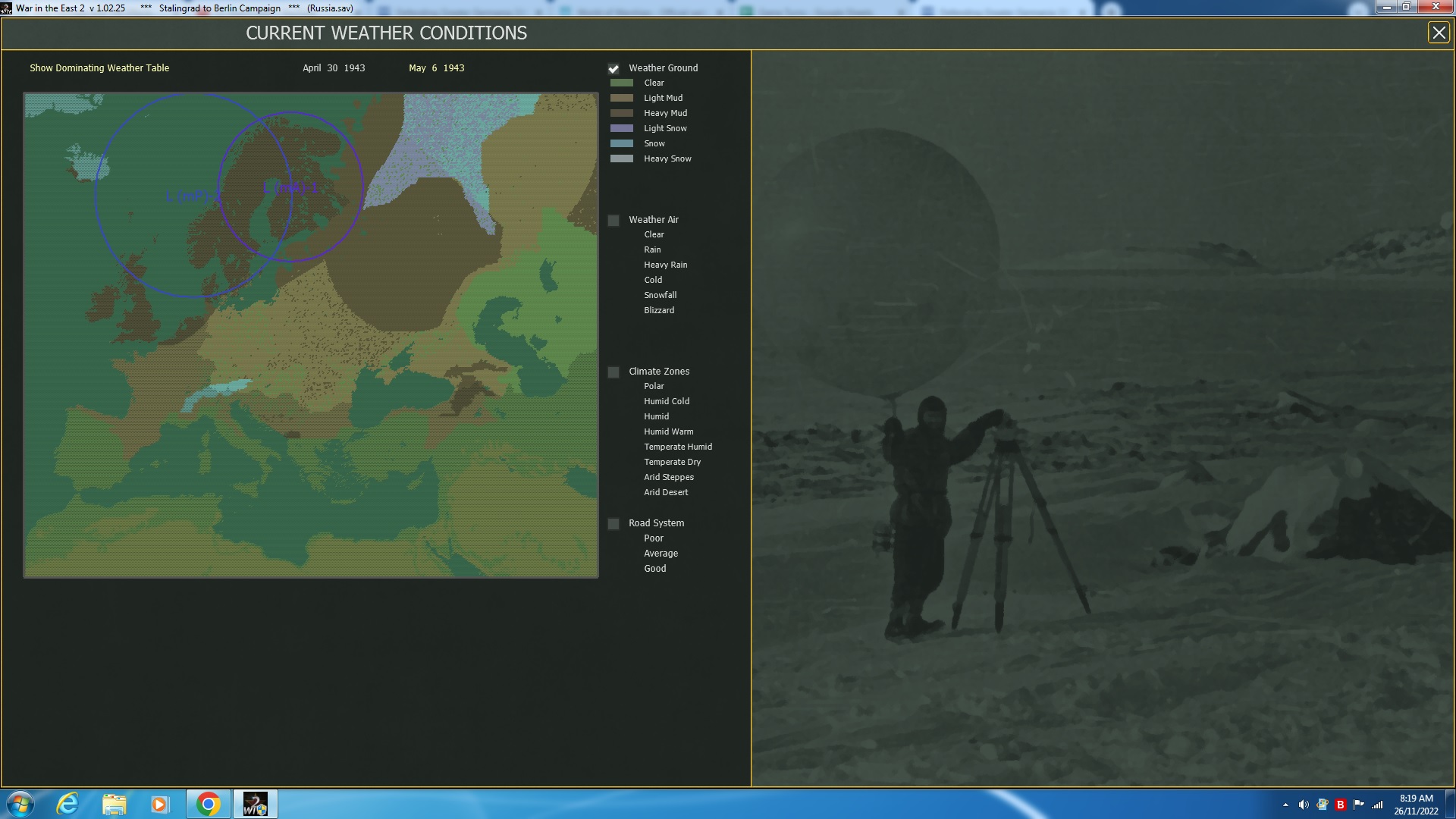Select the May 6 1943 date
1456x819 pixels.
point(437,68)
